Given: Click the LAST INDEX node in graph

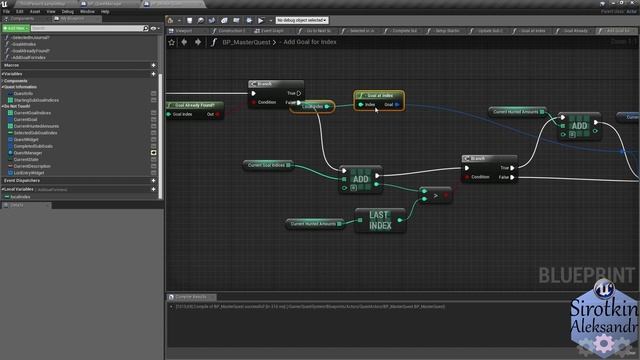Looking at the screenshot, I should point(380,220).
